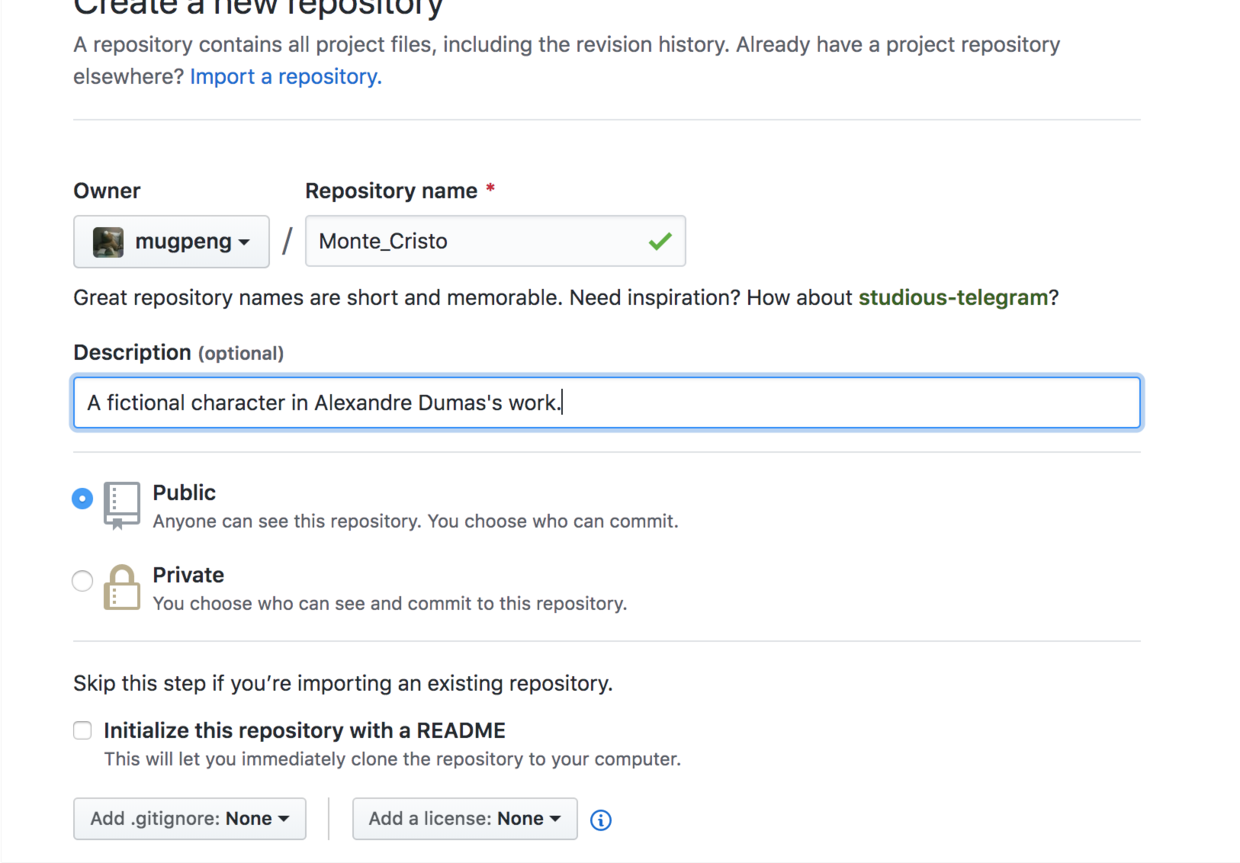Select the Private radio button
This screenshot has height=863, width=1240.
click(83, 581)
